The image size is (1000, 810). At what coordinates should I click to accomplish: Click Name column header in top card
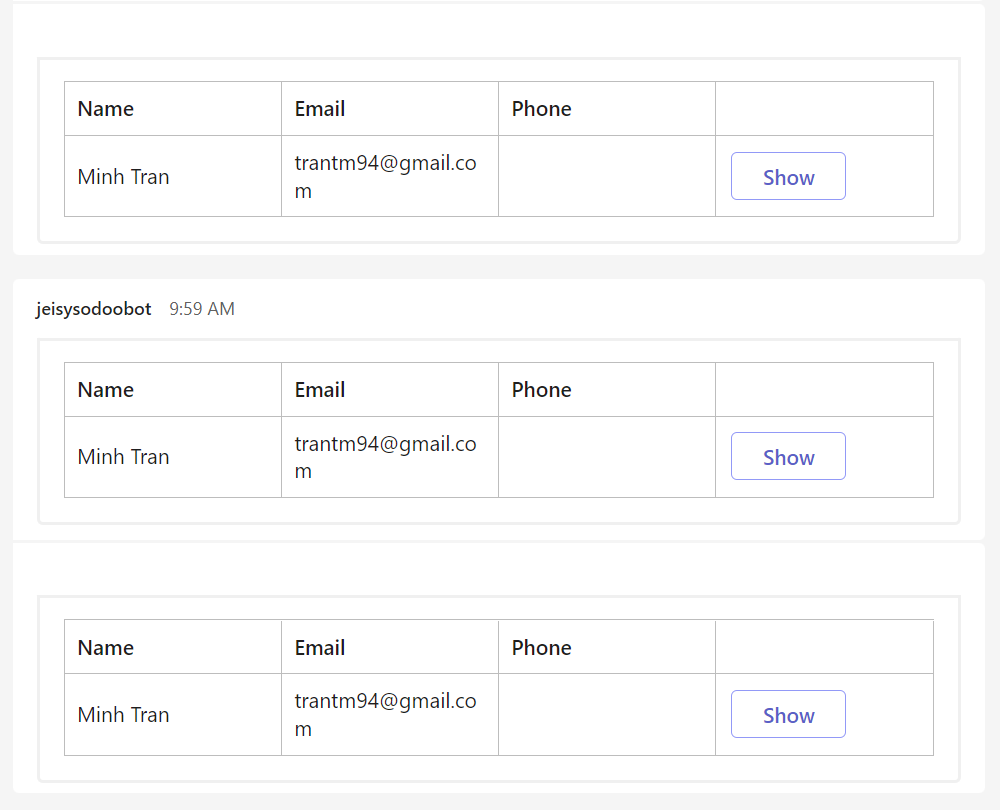tap(106, 109)
